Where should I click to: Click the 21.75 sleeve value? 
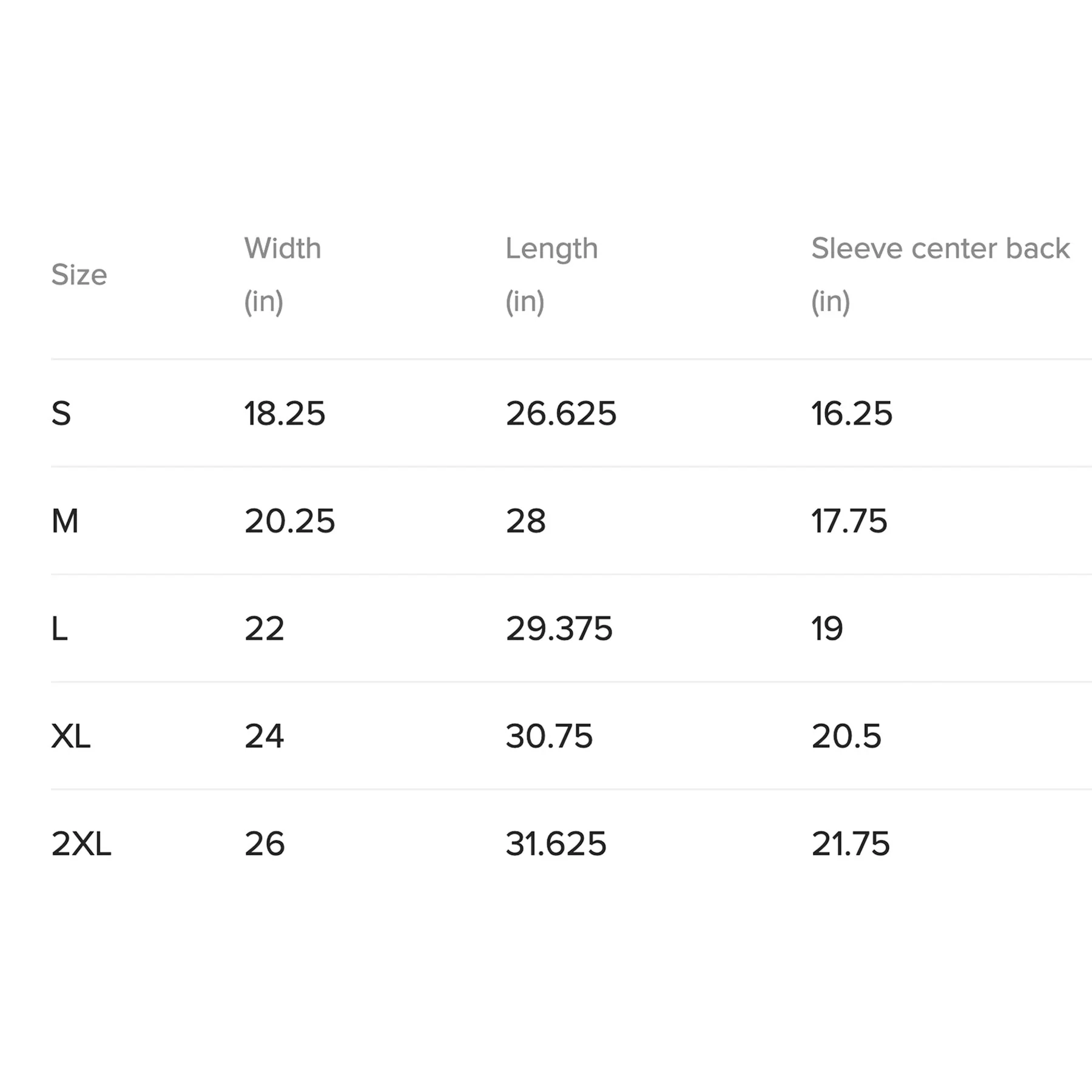click(851, 844)
